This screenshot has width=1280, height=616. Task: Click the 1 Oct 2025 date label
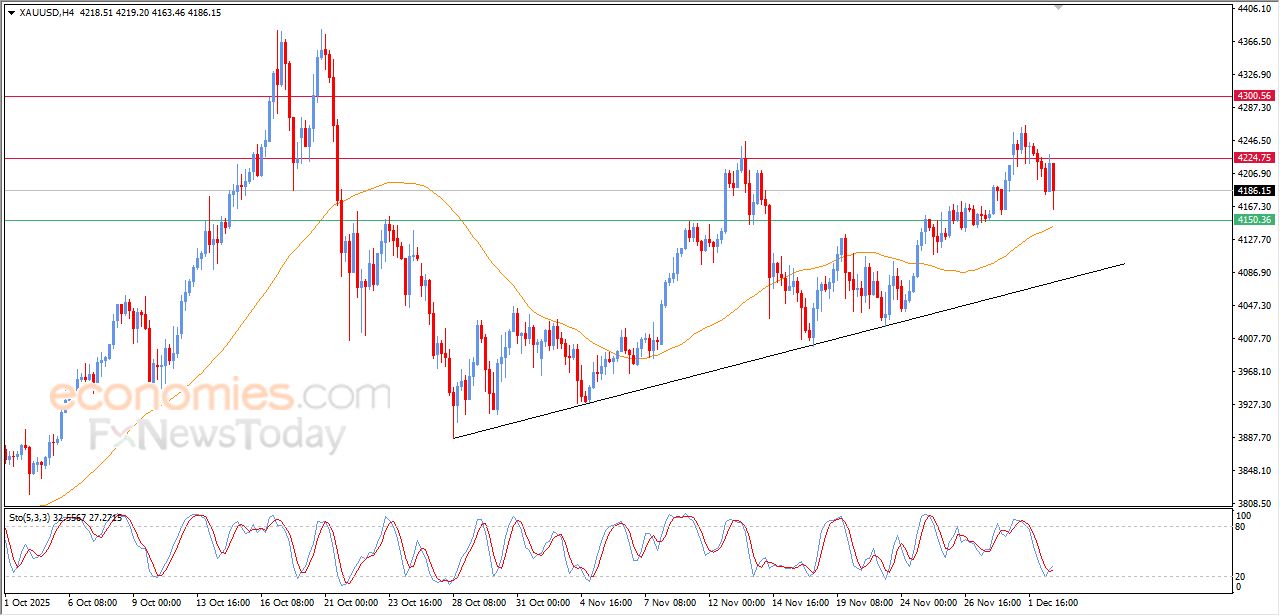click(27, 603)
